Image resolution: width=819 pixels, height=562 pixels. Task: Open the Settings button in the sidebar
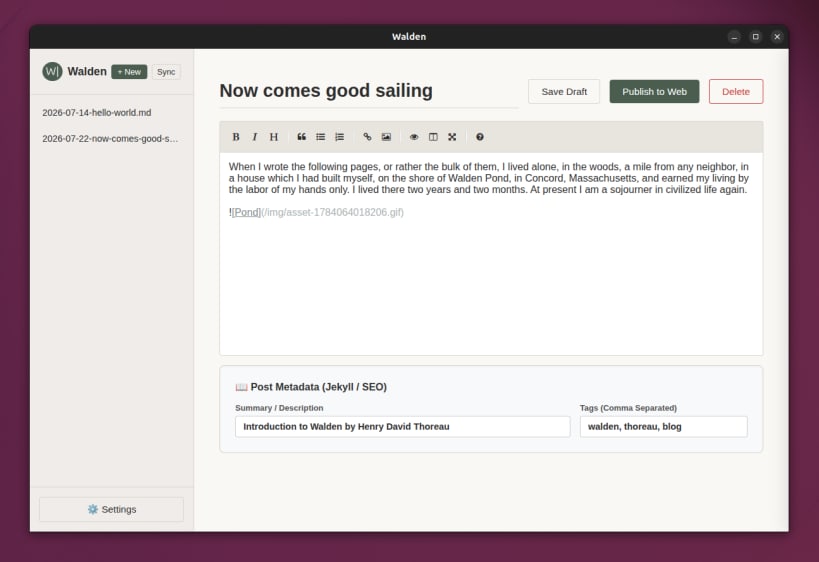coord(111,509)
